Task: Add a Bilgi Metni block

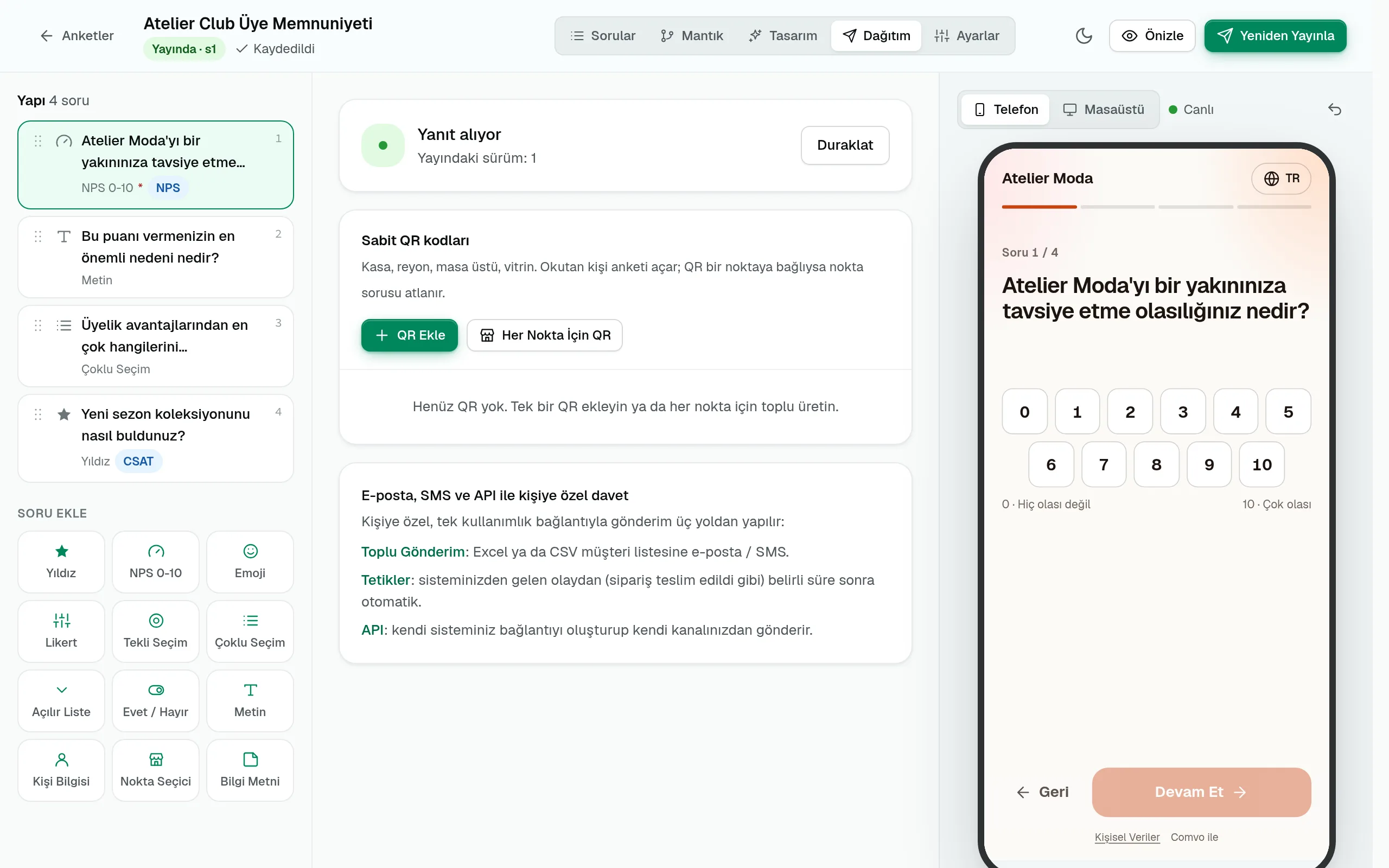Action: click(x=250, y=770)
